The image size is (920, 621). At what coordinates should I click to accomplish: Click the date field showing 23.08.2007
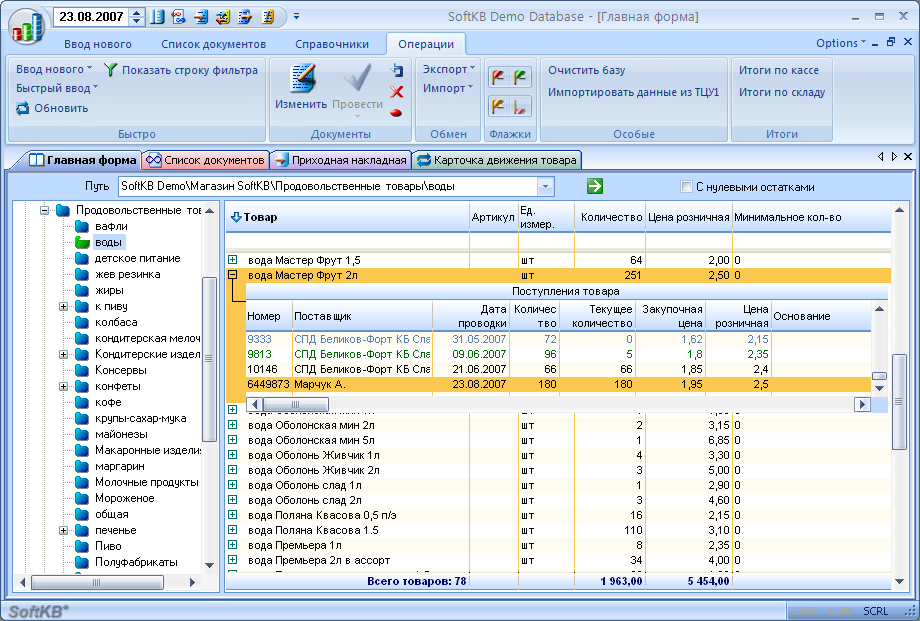click(x=91, y=16)
